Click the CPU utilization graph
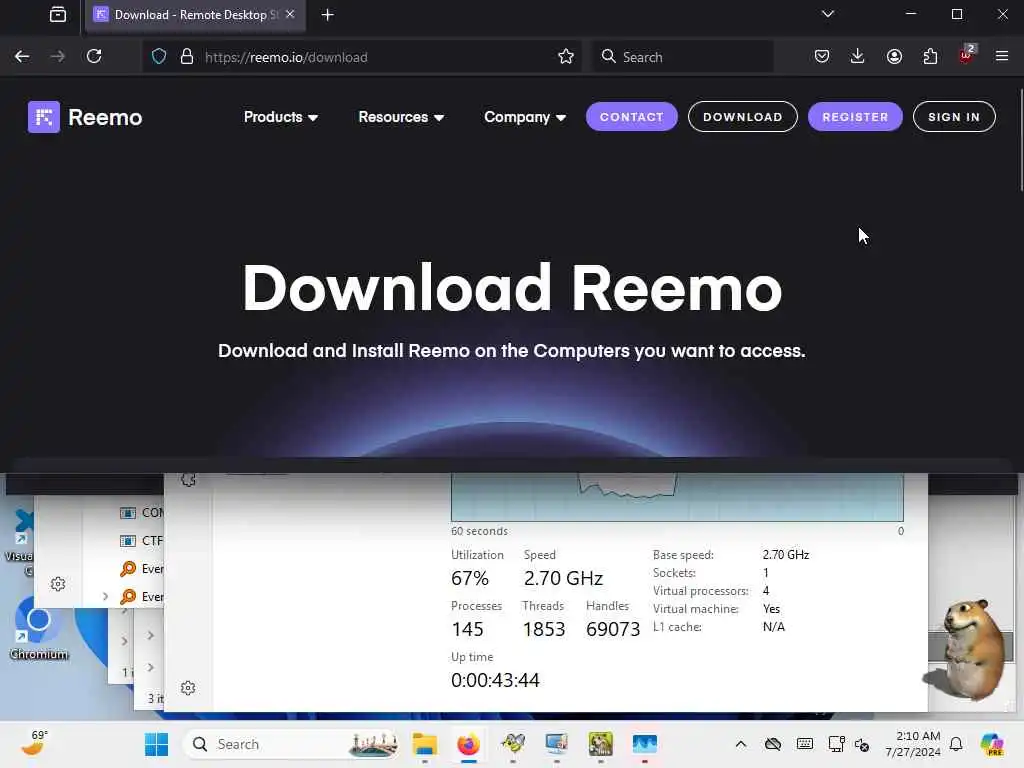 coord(677,497)
